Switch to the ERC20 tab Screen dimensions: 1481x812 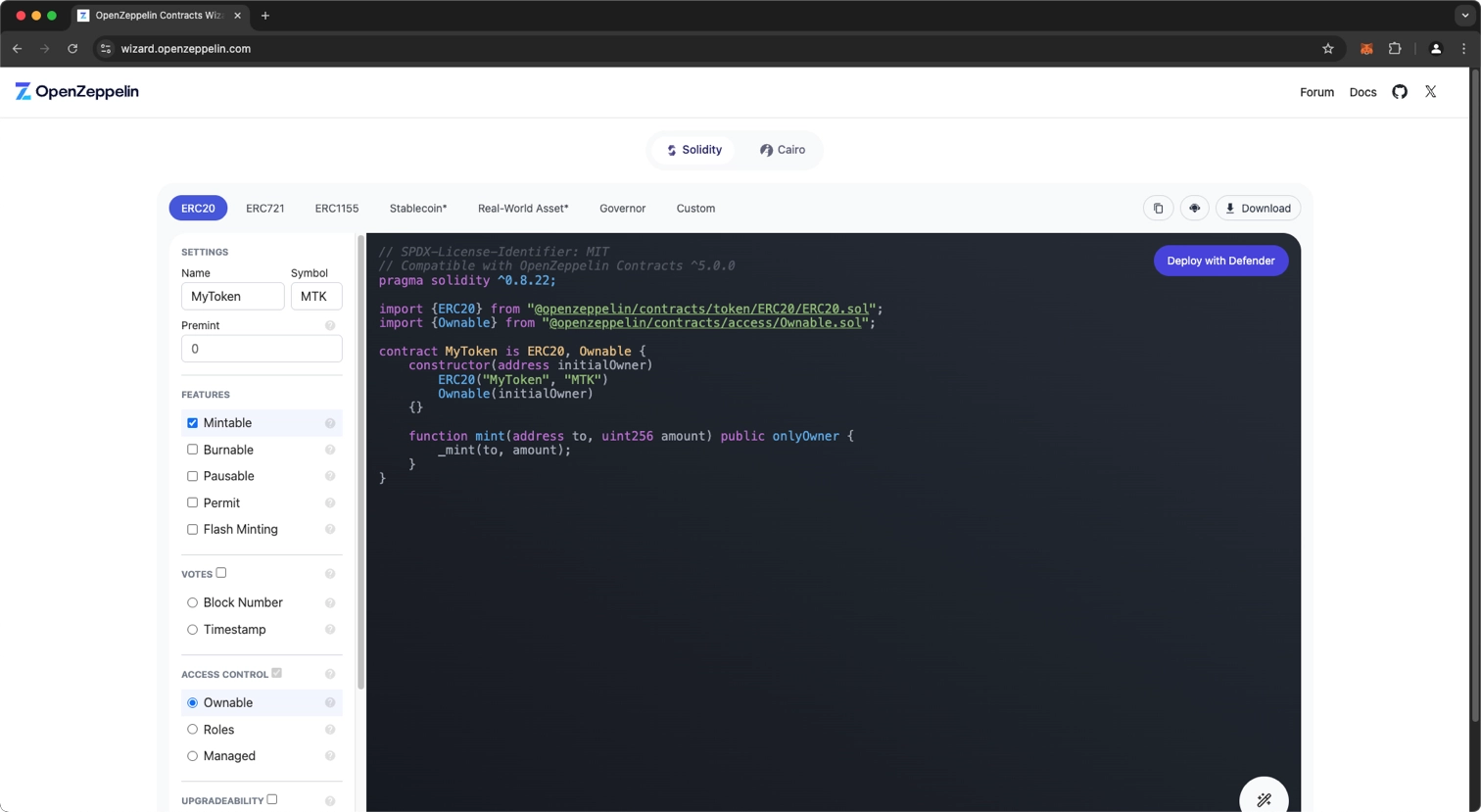[198, 208]
